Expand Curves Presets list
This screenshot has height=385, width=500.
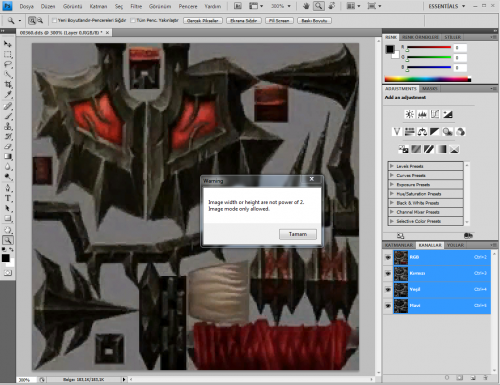(392, 175)
